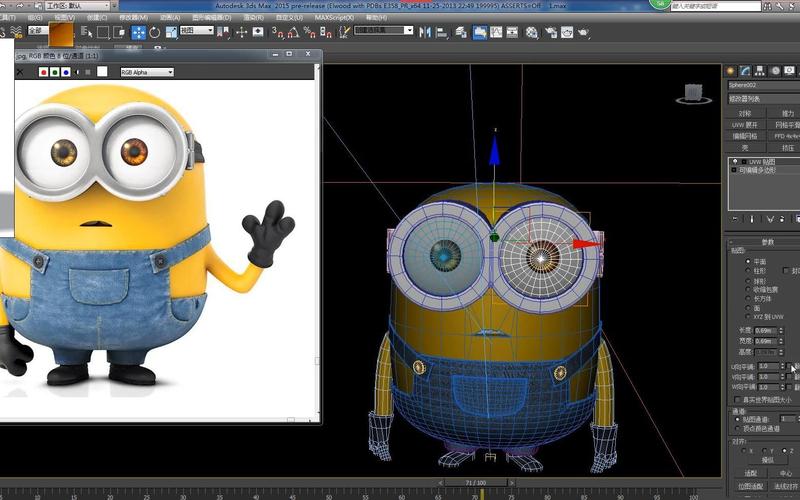The height and width of the screenshot is (500, 800).
Task: Select the 收缩包裹 (Shrink Wrap) radio button
Action: [x=748, y=289]
